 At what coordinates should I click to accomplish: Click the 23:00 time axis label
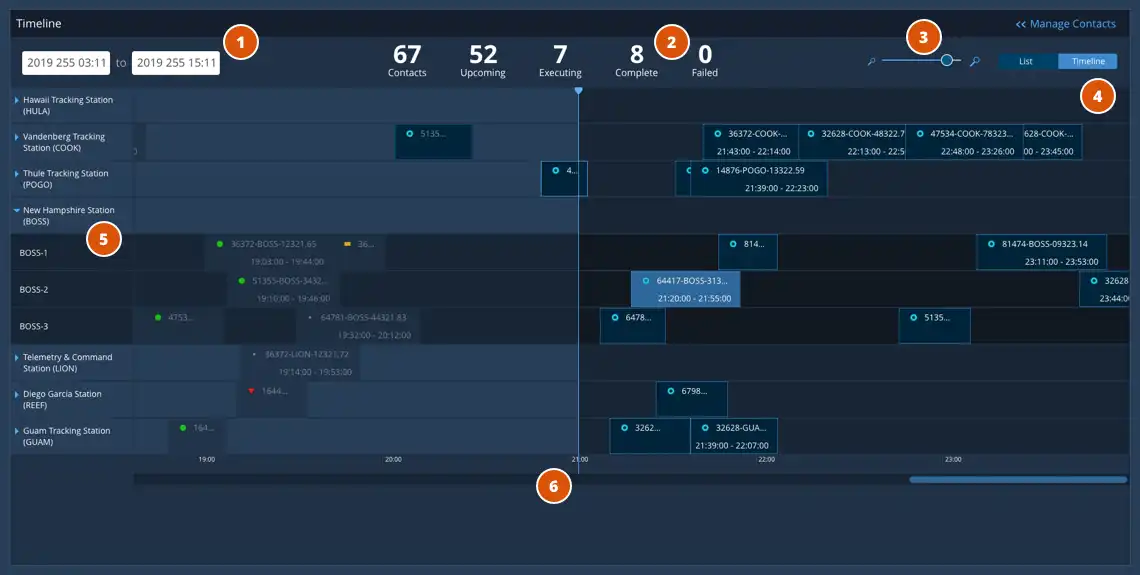953,459
